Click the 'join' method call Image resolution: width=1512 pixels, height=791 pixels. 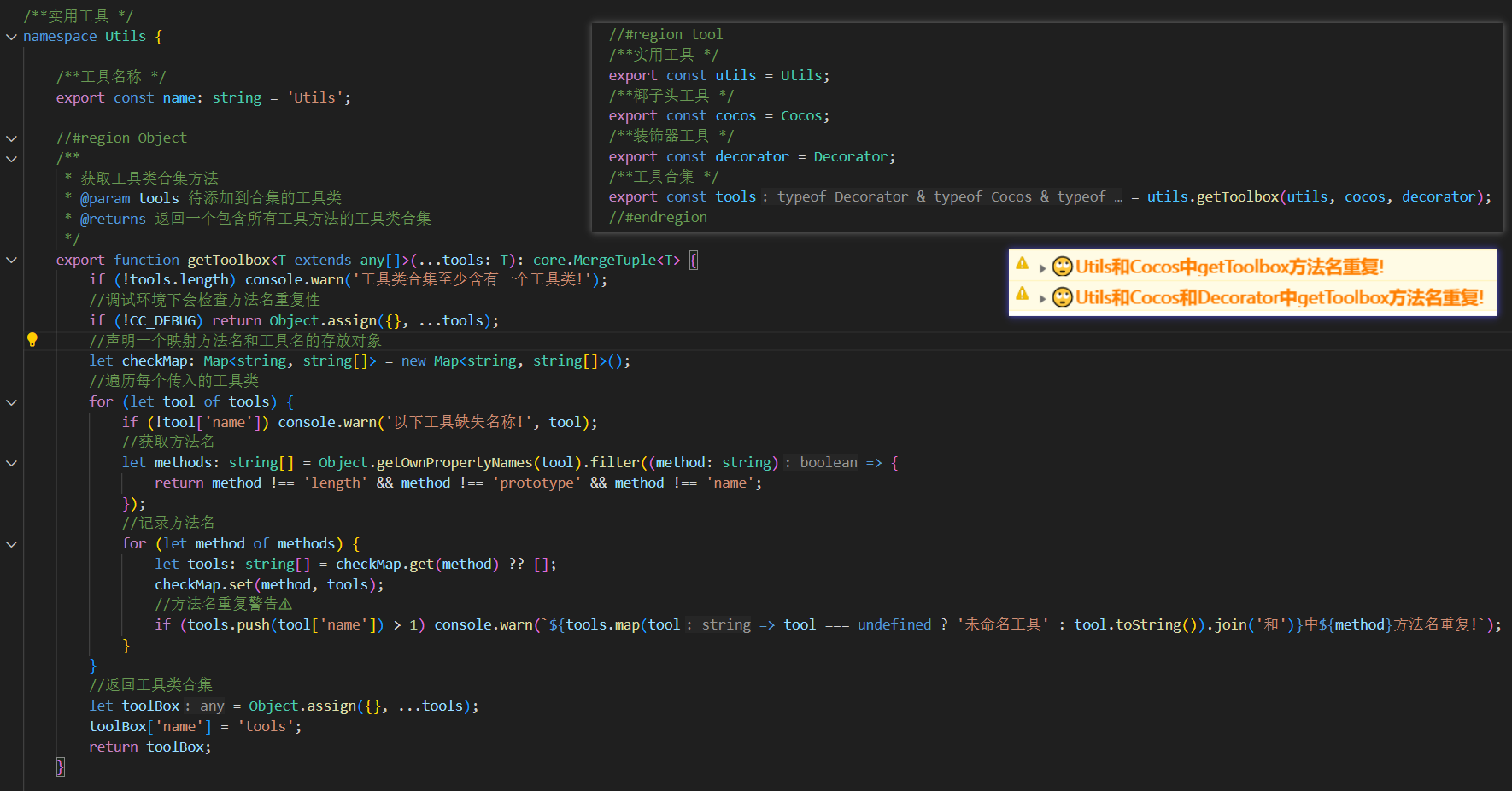1231,625
